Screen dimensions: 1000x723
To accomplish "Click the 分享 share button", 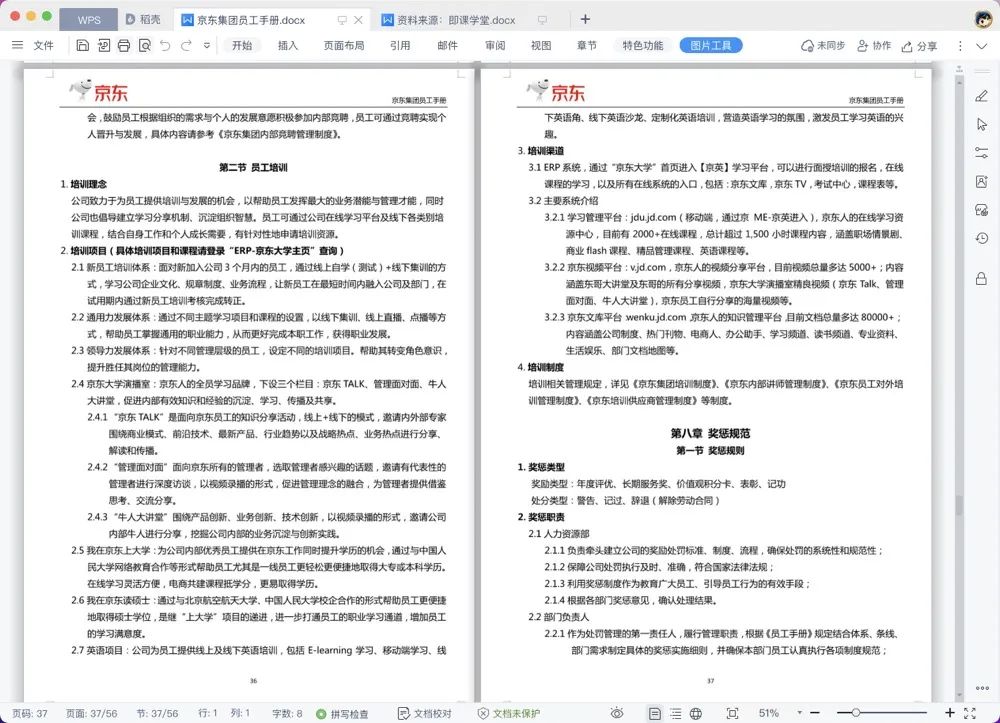I will (x=919, y=46).
